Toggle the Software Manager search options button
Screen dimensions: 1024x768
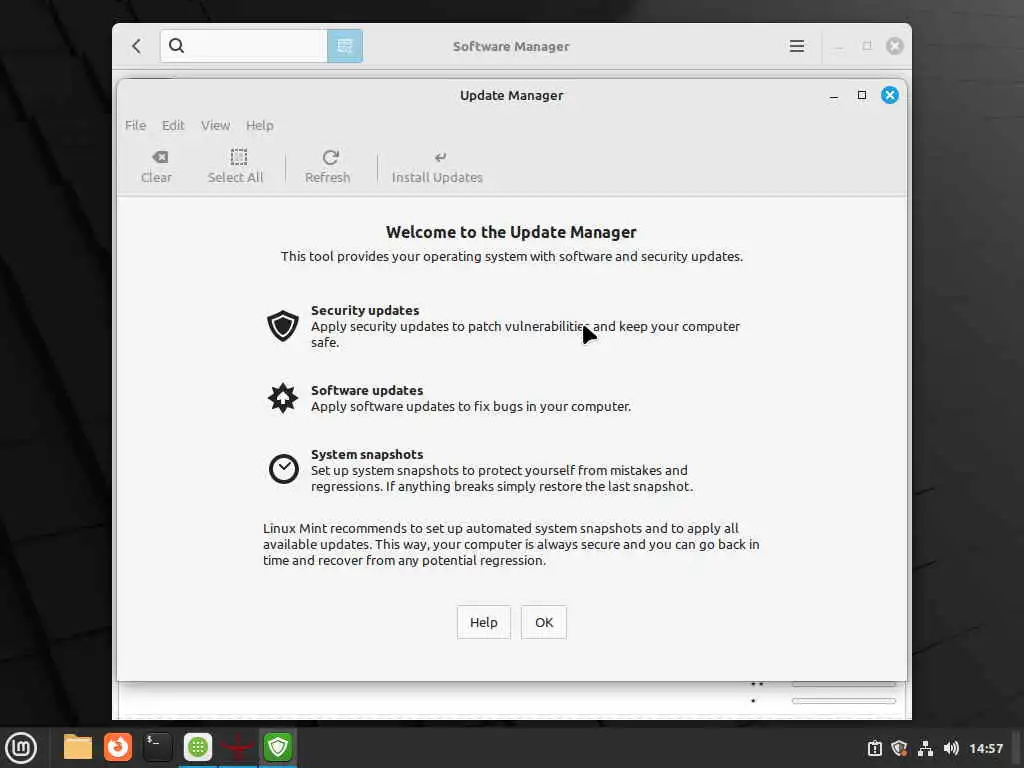pos(345,46)
